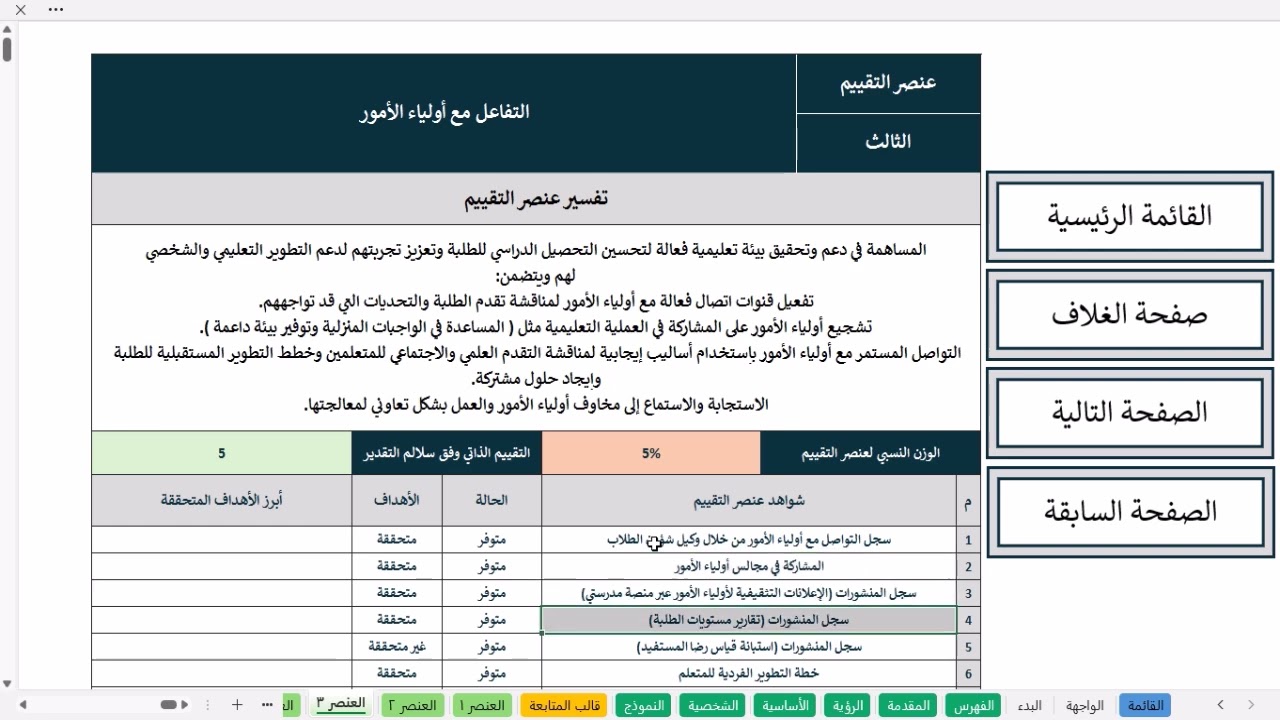The height and width of the screenshot is (720, 1280).
Task: Switch to النموذج sheet tab
Action: point(643,705)
